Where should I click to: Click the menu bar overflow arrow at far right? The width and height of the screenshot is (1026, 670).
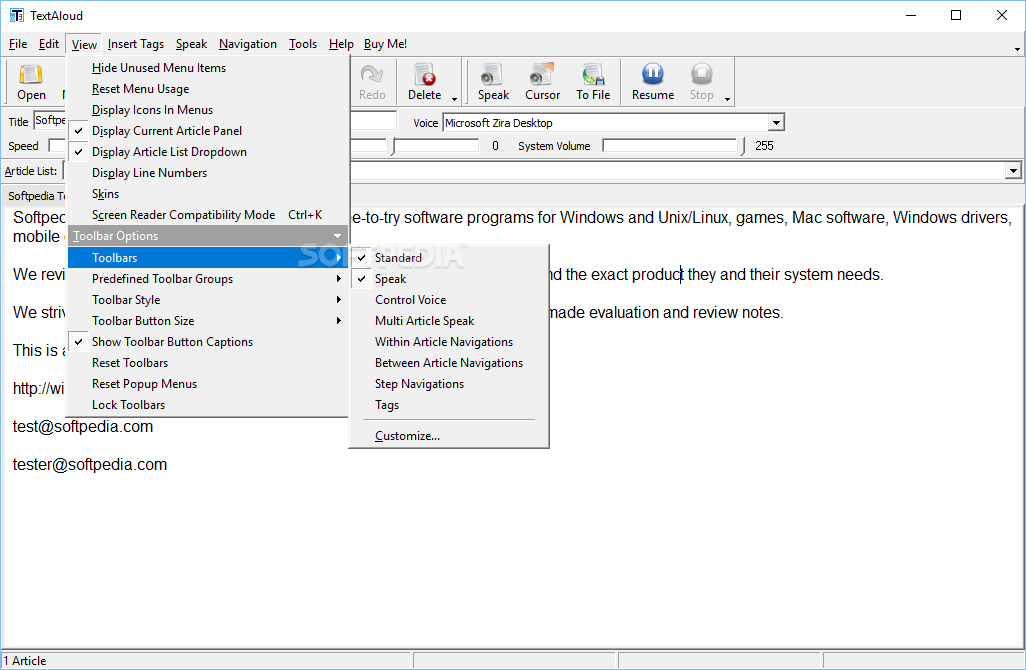click(x=1017, y=49)
